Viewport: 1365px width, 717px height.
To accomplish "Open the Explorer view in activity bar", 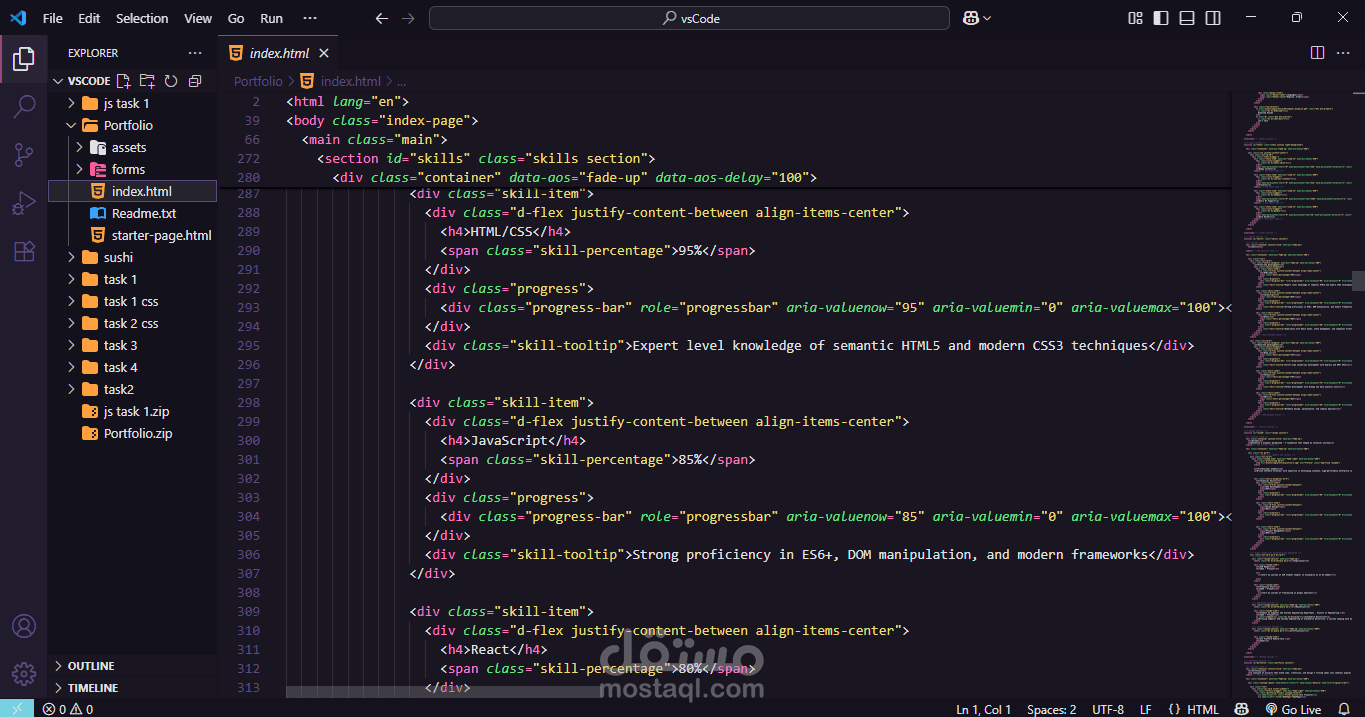I will (24, 60).
